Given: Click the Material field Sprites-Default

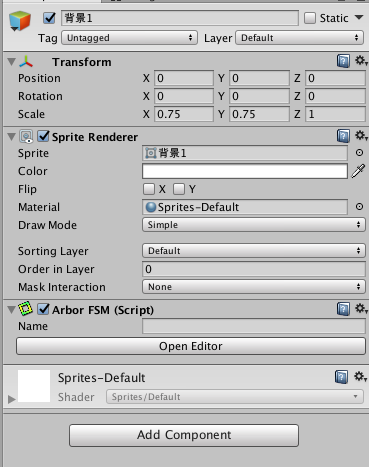Looking at the screenshot, I should (245, 207).
